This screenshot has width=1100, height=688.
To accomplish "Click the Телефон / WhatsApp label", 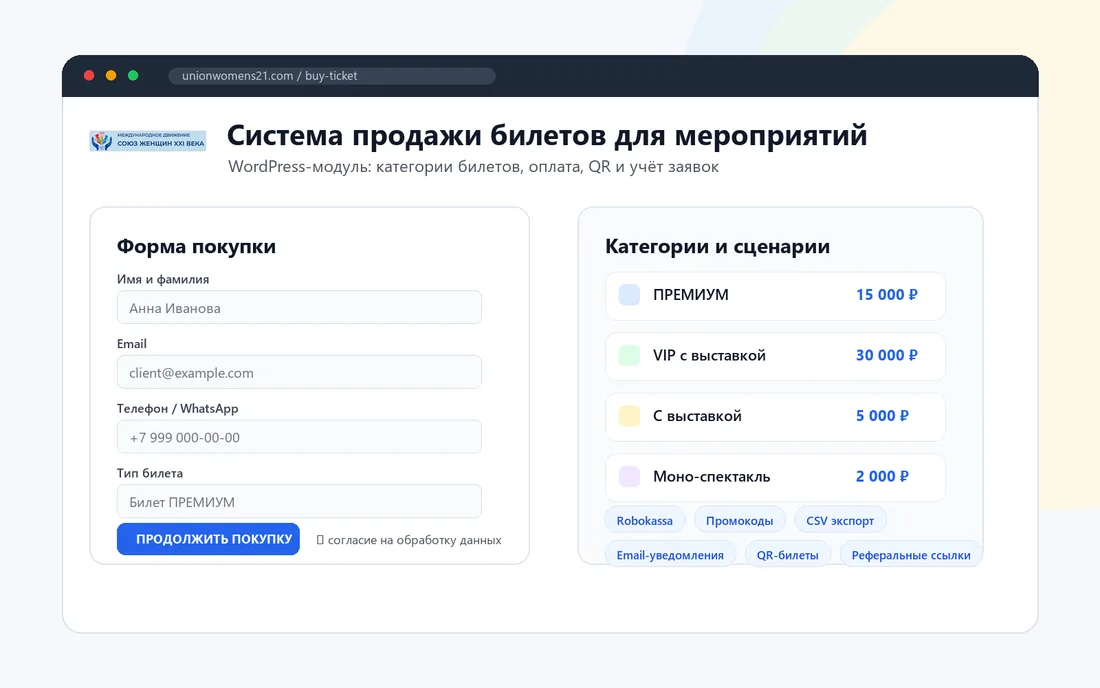I will [x=177, y=408].
